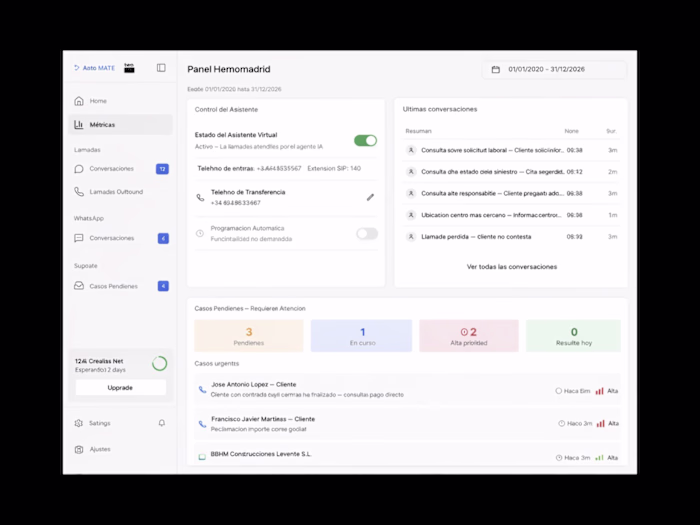Click priority bars on Jose Antonio Lopez case

pos(600,391)
